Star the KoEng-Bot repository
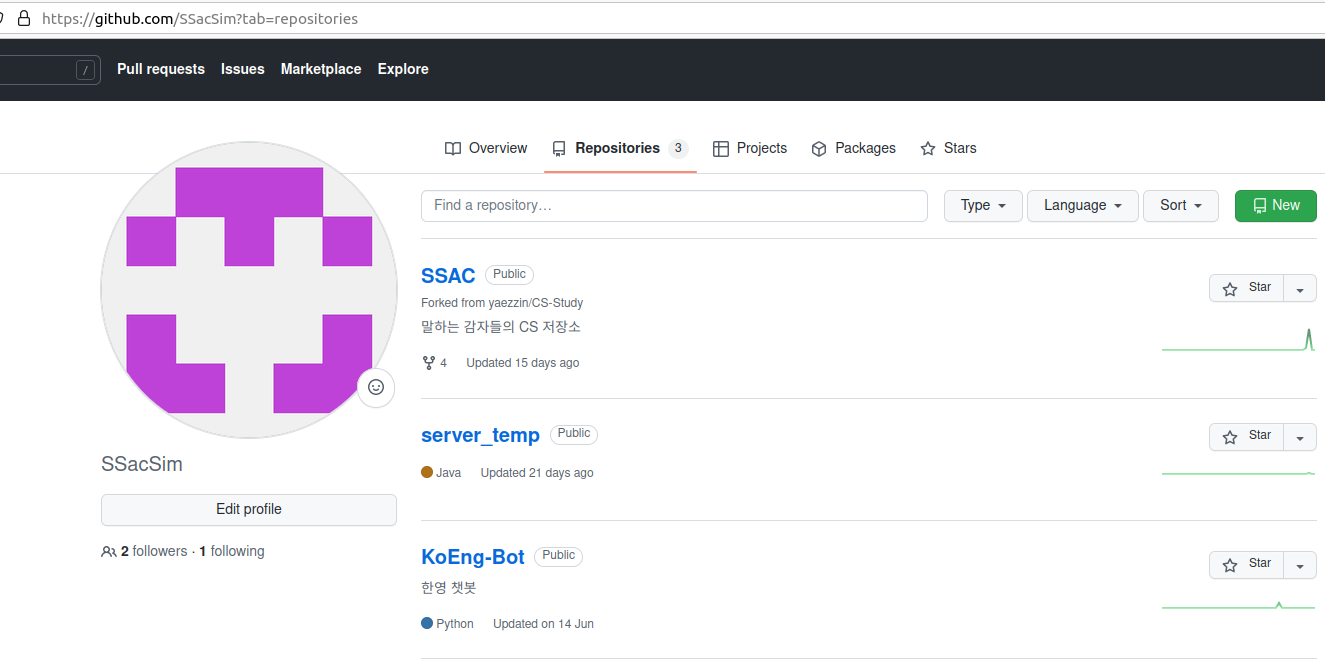Image resolution: width=1325 pixels, height=663 pixels. point(1246,565)
